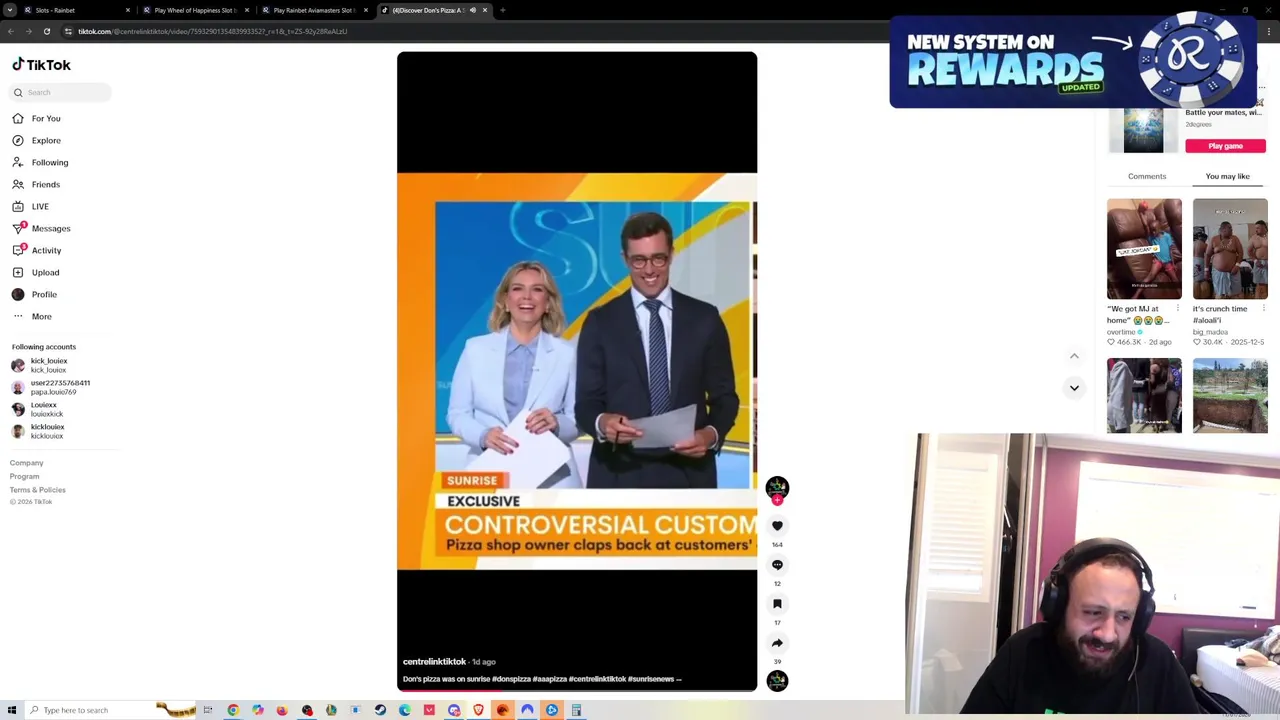The width and height of the screenshot is (1280, 720).
Task: Expand the Company footer section
Action: (x=27, y=463)
